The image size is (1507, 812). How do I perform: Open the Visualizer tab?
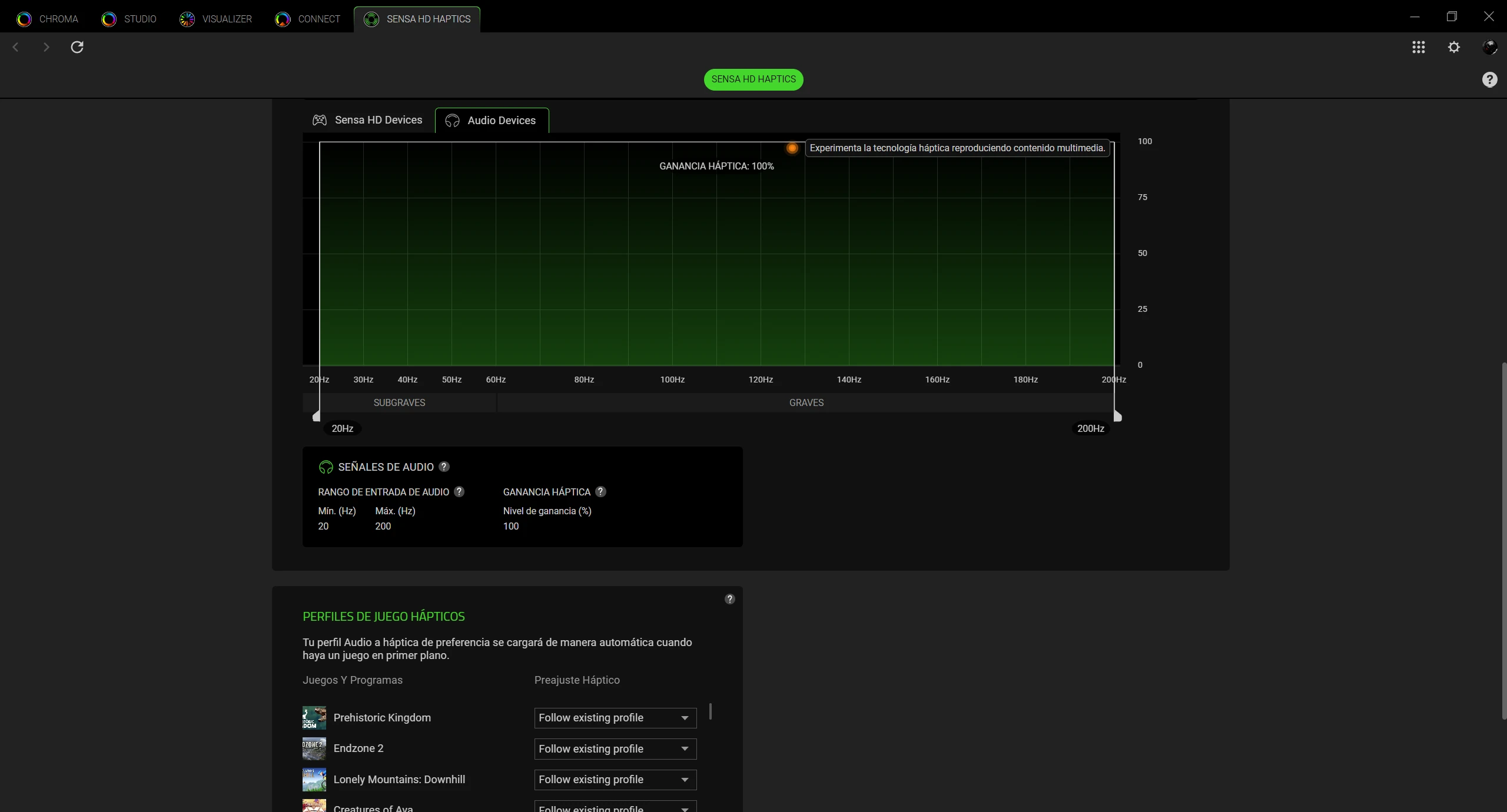(x=216, y=19)
